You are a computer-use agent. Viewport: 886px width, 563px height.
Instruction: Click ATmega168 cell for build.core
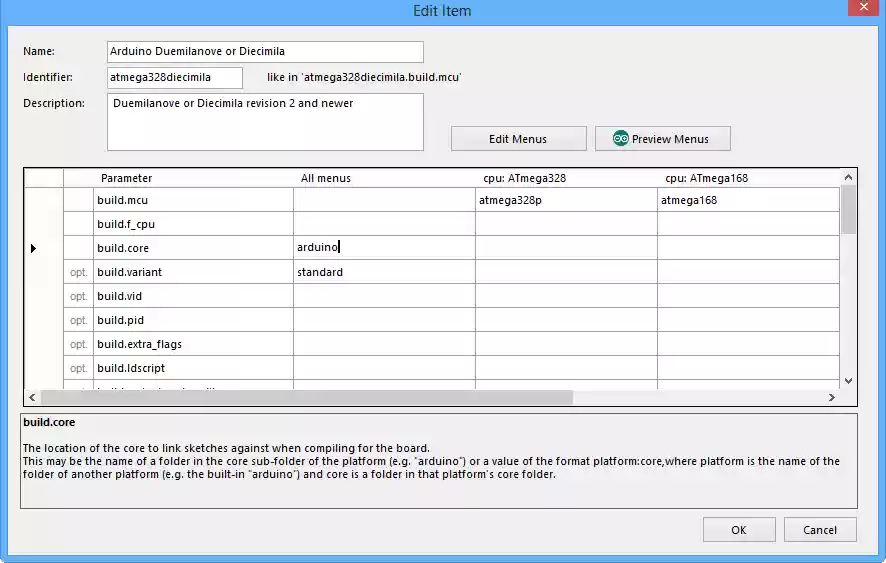(x=748, y=248)
